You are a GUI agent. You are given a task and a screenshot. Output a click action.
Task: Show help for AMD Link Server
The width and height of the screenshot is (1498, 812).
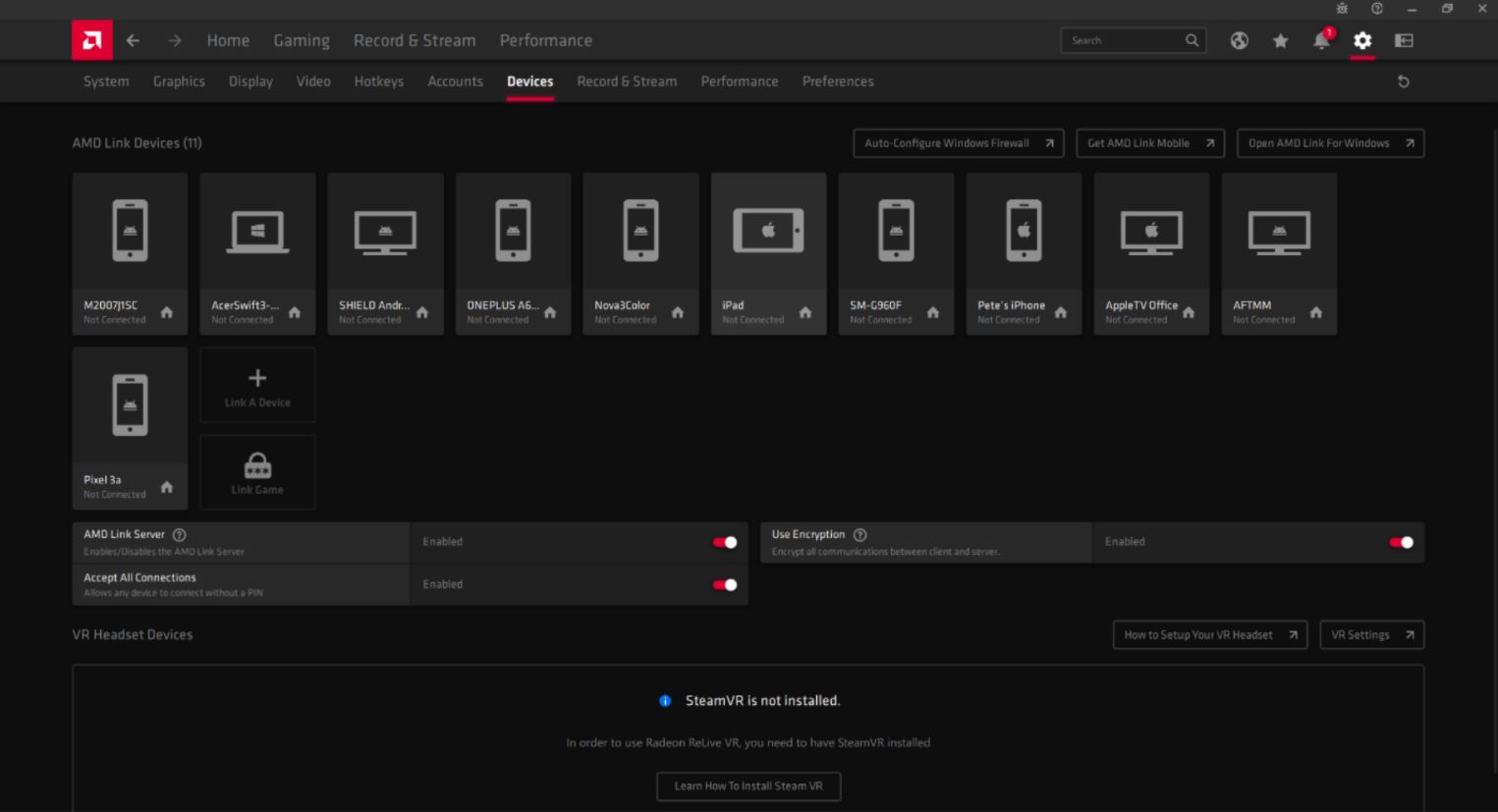(x=179, y=535)
